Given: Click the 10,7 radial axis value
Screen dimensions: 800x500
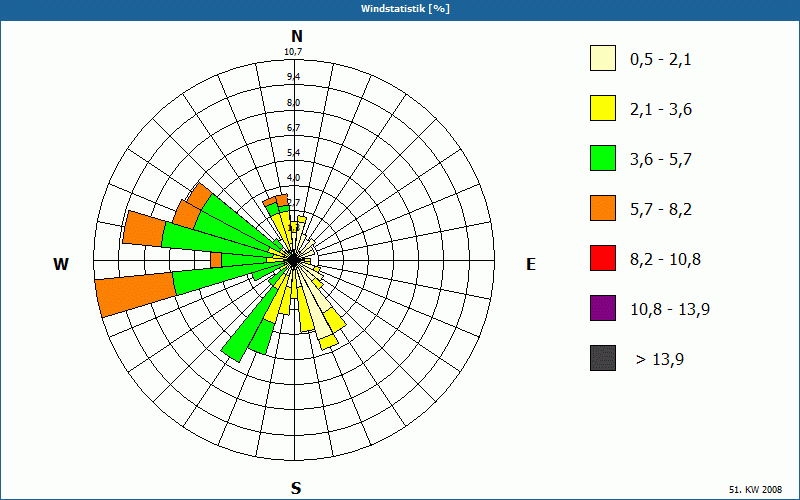Looking at the screenshot, I should 293,52.
